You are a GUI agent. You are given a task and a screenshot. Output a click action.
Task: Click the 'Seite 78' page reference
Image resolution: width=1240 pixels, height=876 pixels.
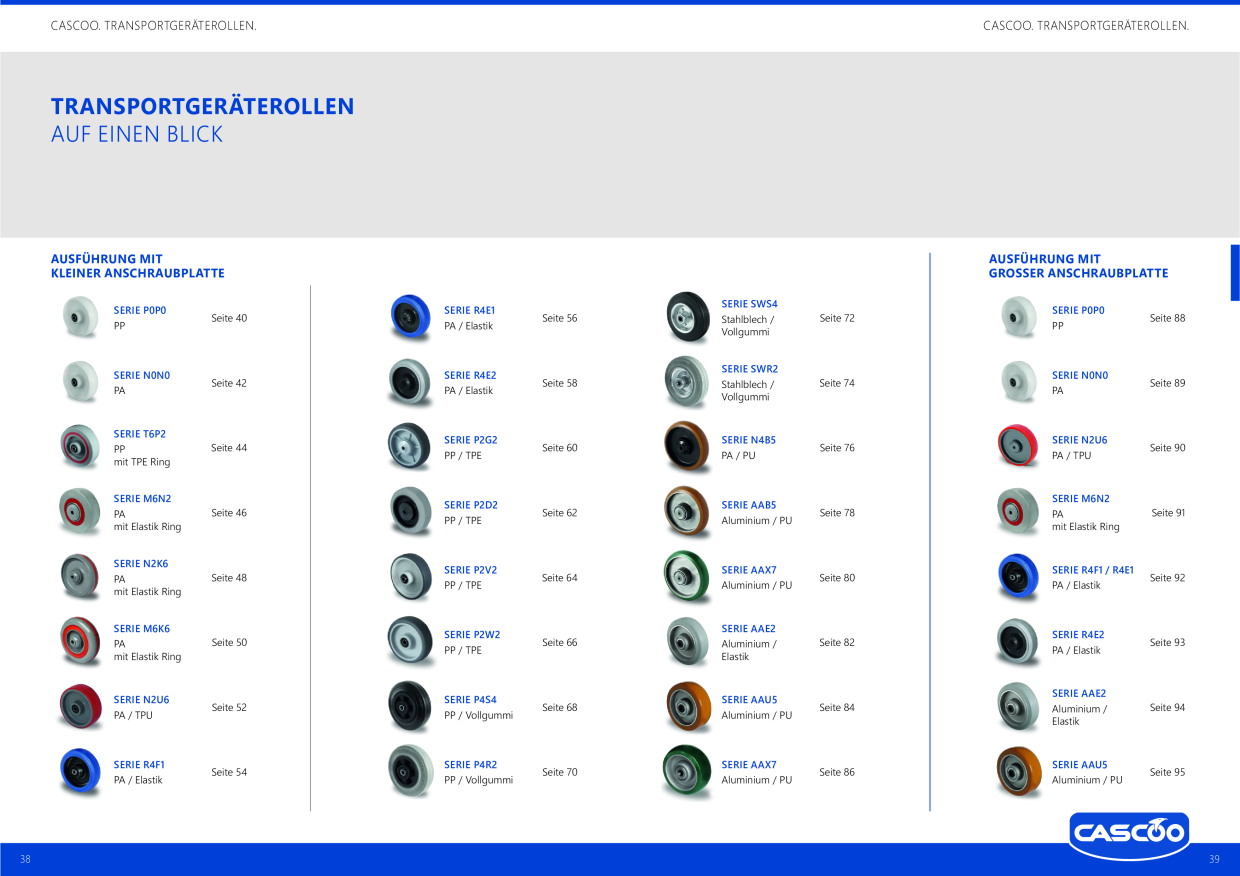click(837, 513)
